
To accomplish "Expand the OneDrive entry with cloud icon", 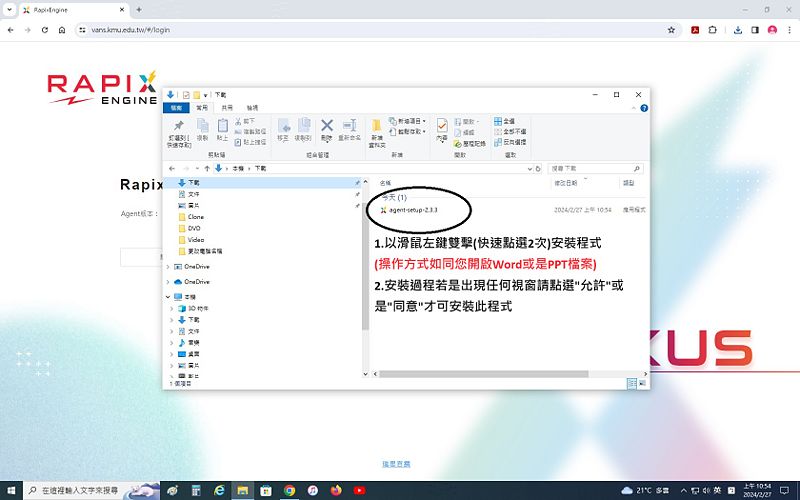I will click(168, 282).
